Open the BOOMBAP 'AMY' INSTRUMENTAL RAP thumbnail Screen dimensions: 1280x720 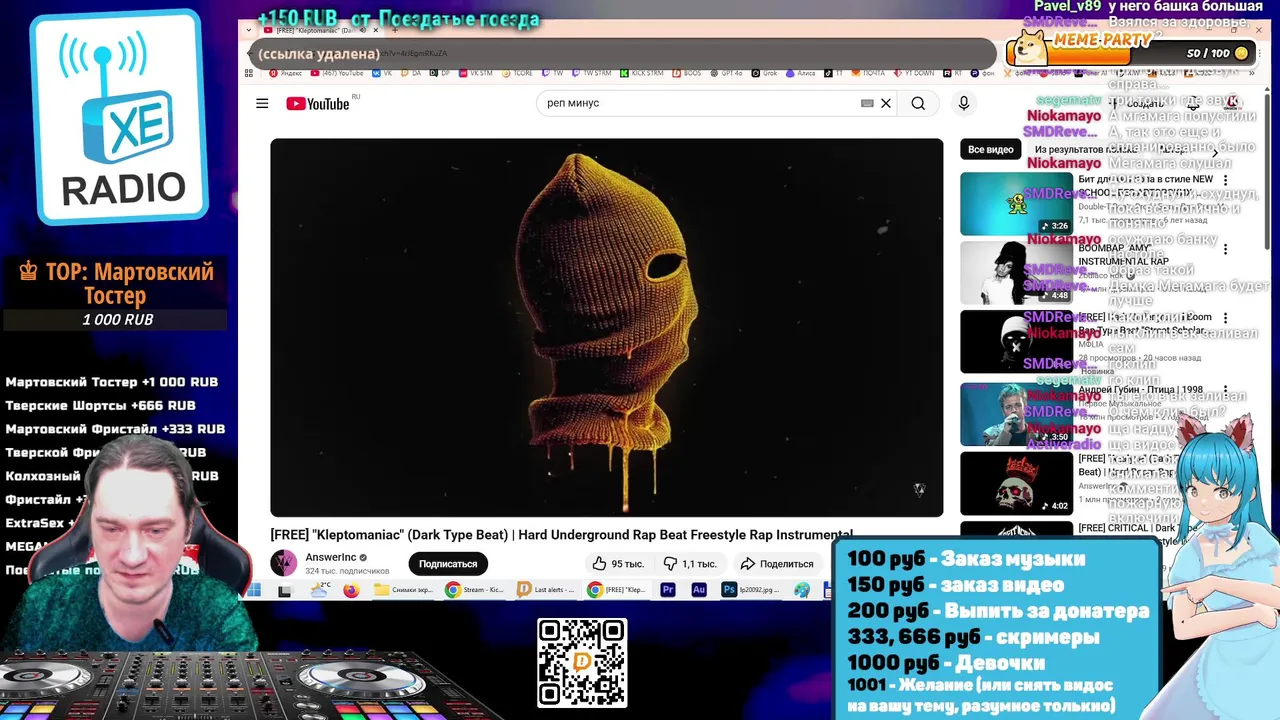tap(1016, 273)
